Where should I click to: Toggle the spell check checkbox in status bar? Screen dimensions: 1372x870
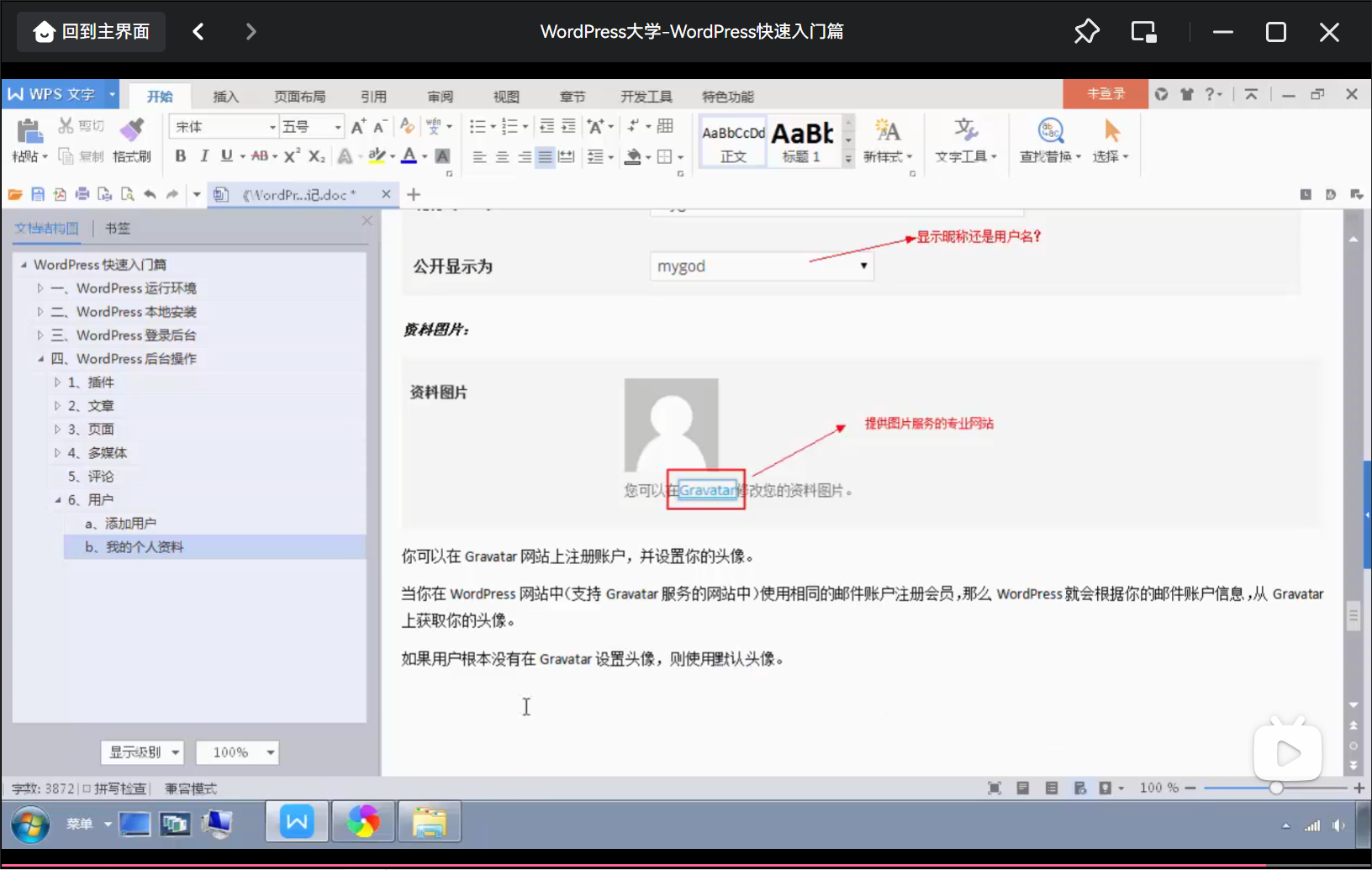click(87, 788)
